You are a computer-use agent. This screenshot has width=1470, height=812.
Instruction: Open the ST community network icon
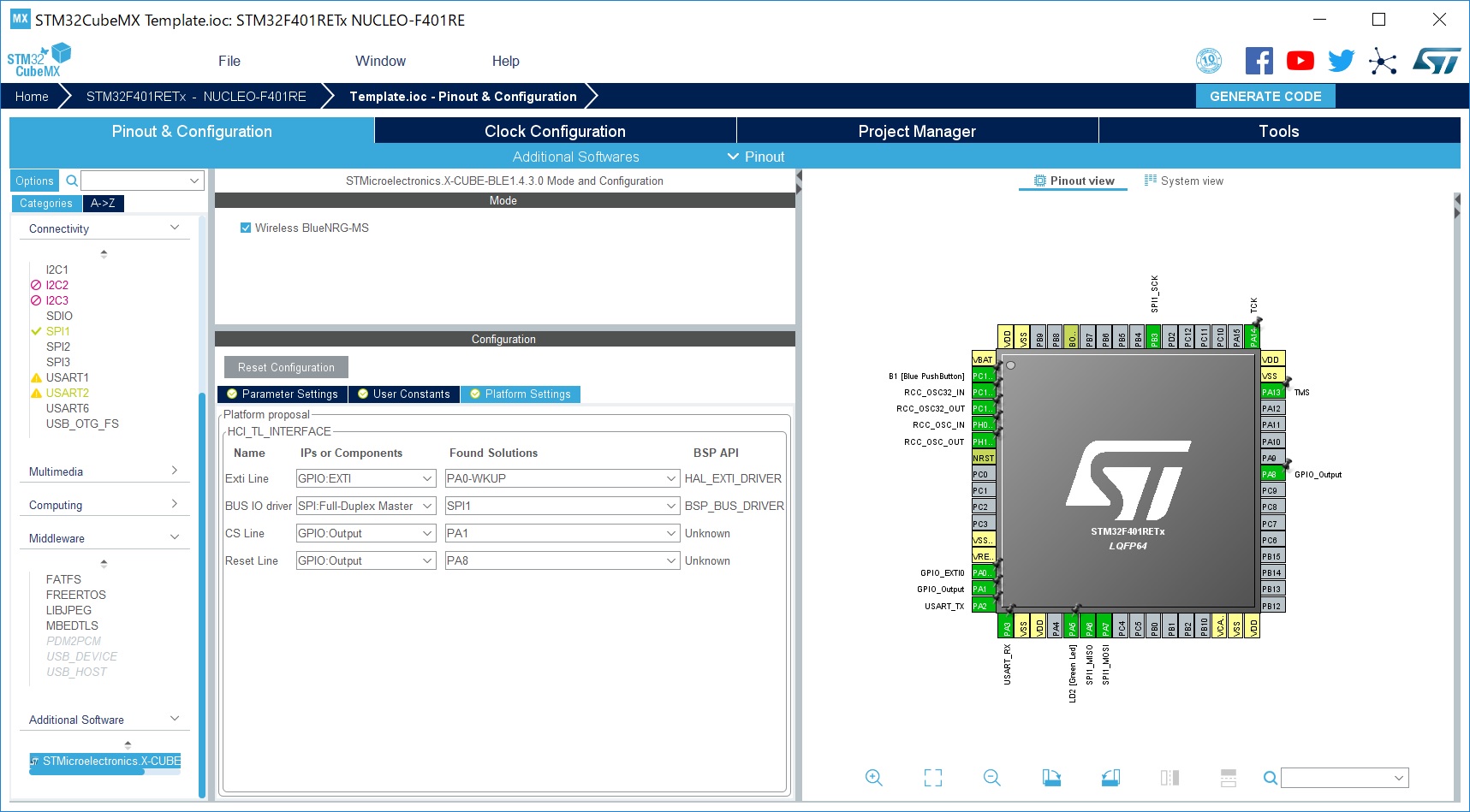click(1383, 61)
